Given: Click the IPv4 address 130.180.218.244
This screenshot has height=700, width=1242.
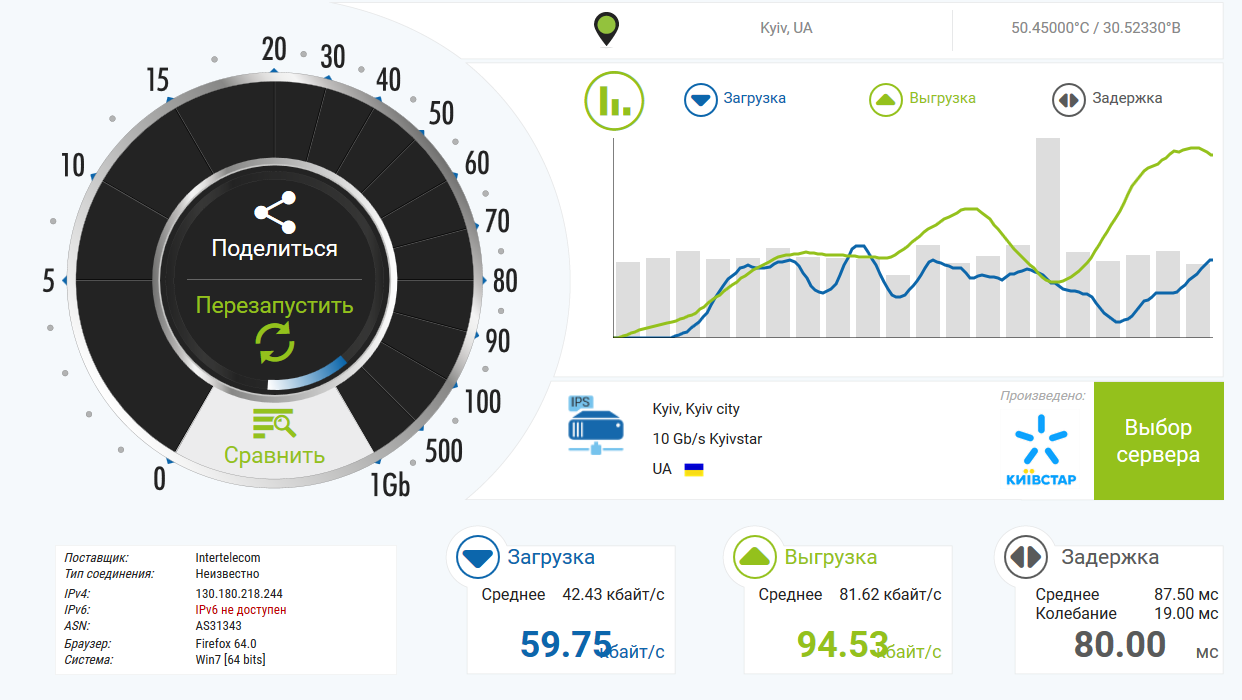Looking at the screenshot, I should (x=239, y=594).
